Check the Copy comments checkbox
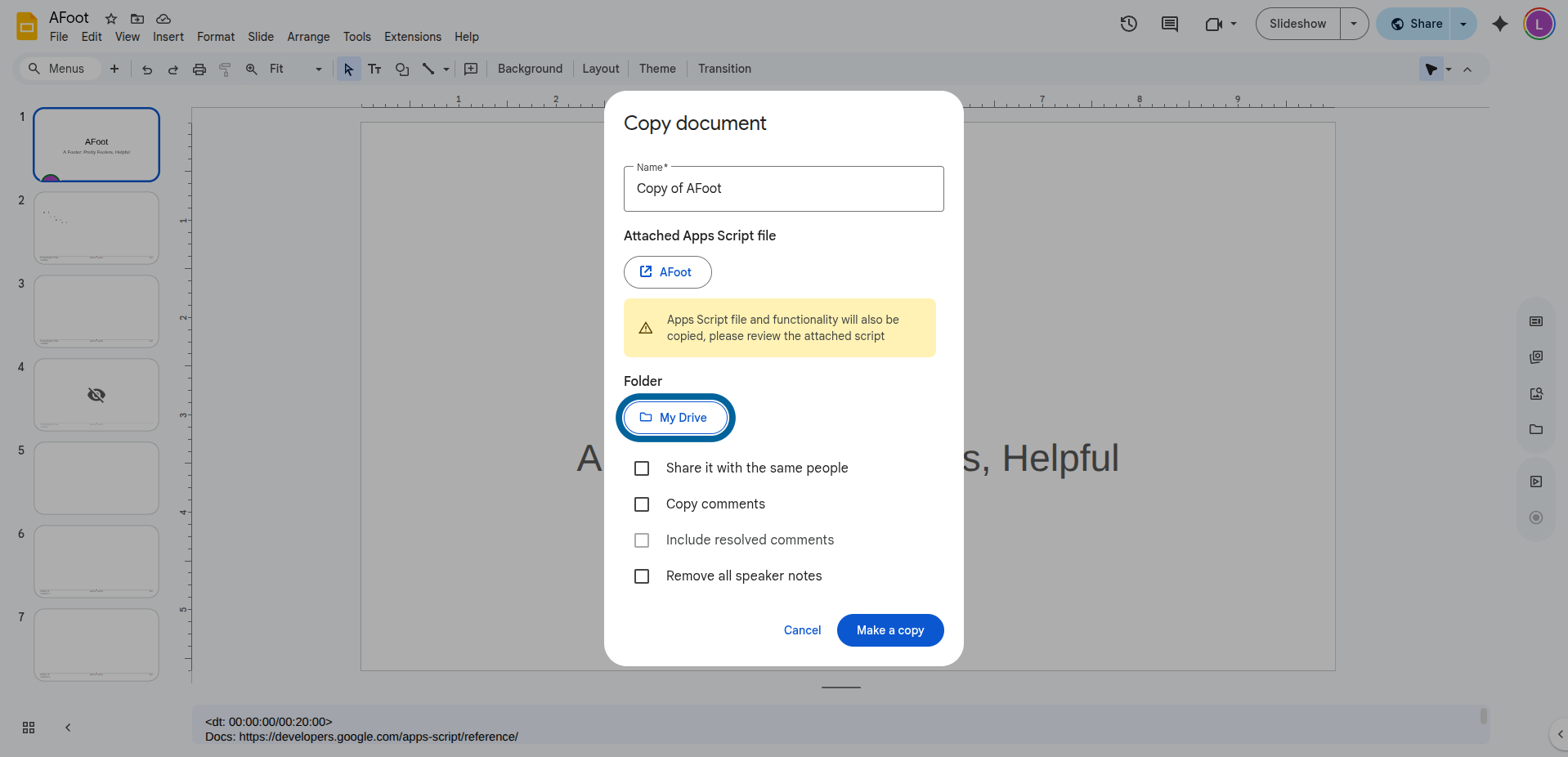Image resolution: width=1568 pixels, height=757 pixels. point(642,504)
